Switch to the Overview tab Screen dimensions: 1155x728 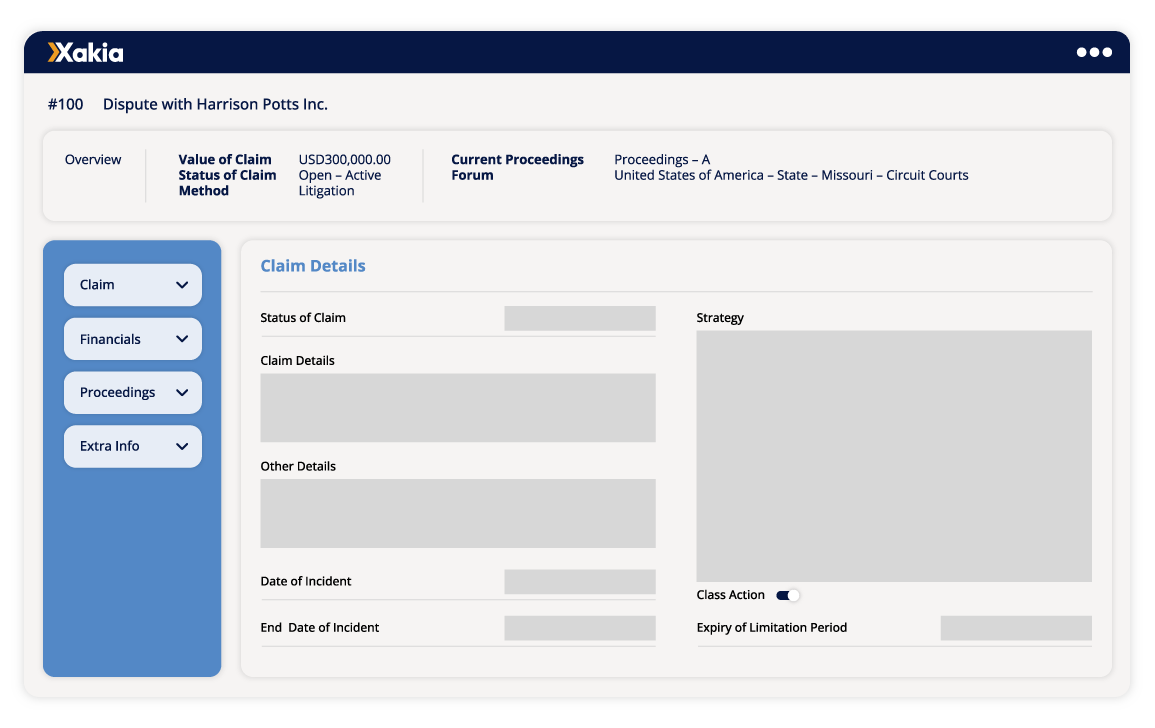pyautogui.click(x=93, y=159)
